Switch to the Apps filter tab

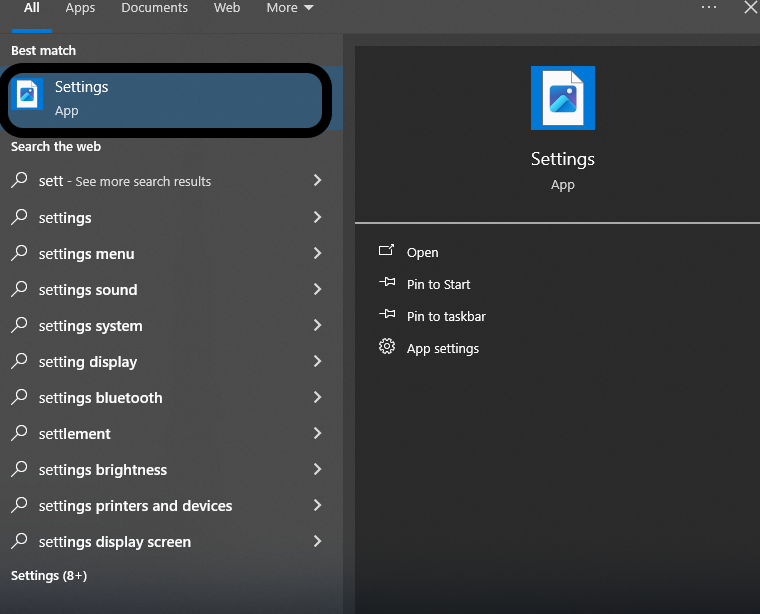[x=80, y=8]
